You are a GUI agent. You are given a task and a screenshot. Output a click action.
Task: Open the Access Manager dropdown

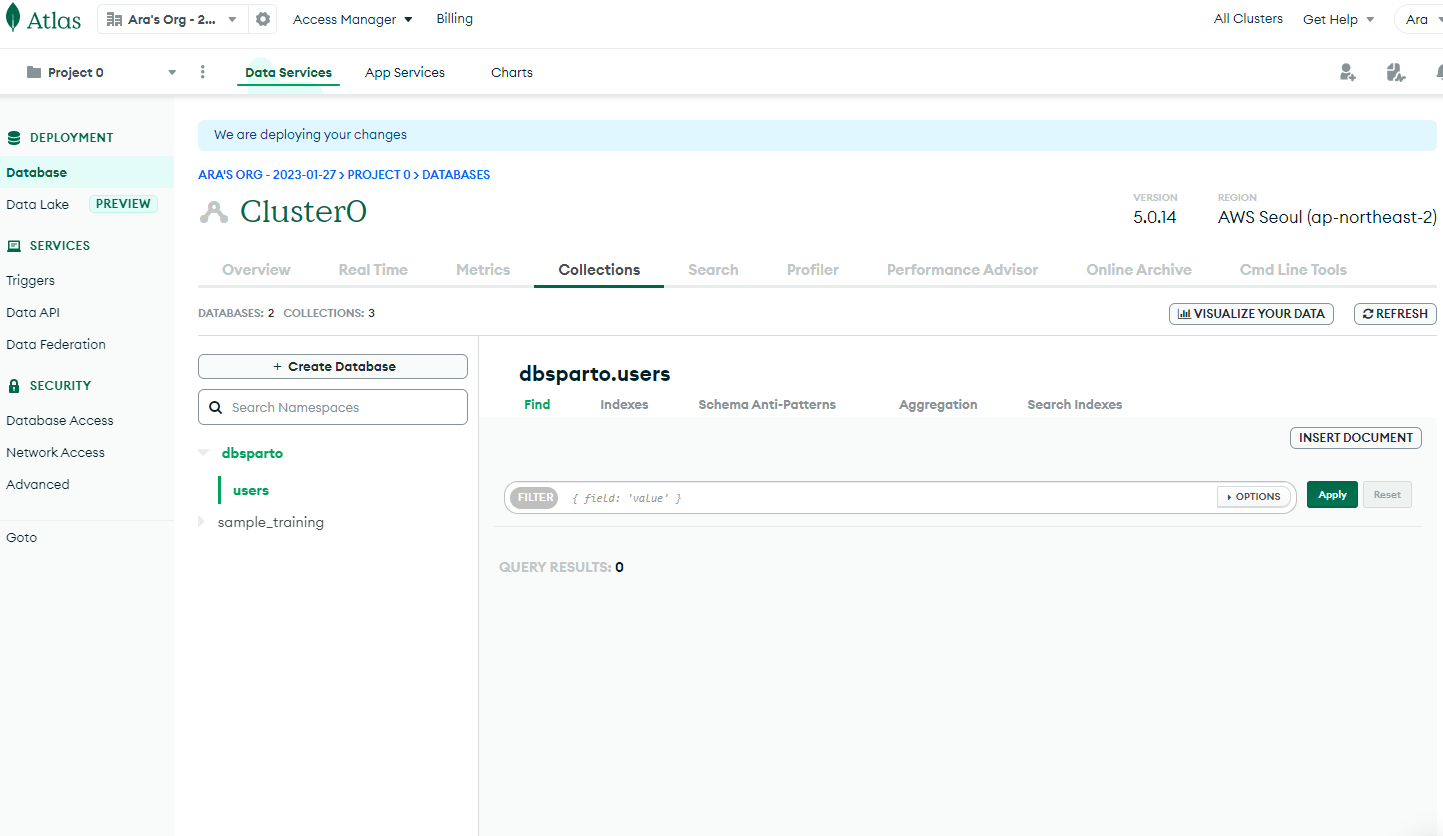click(353, 19)
